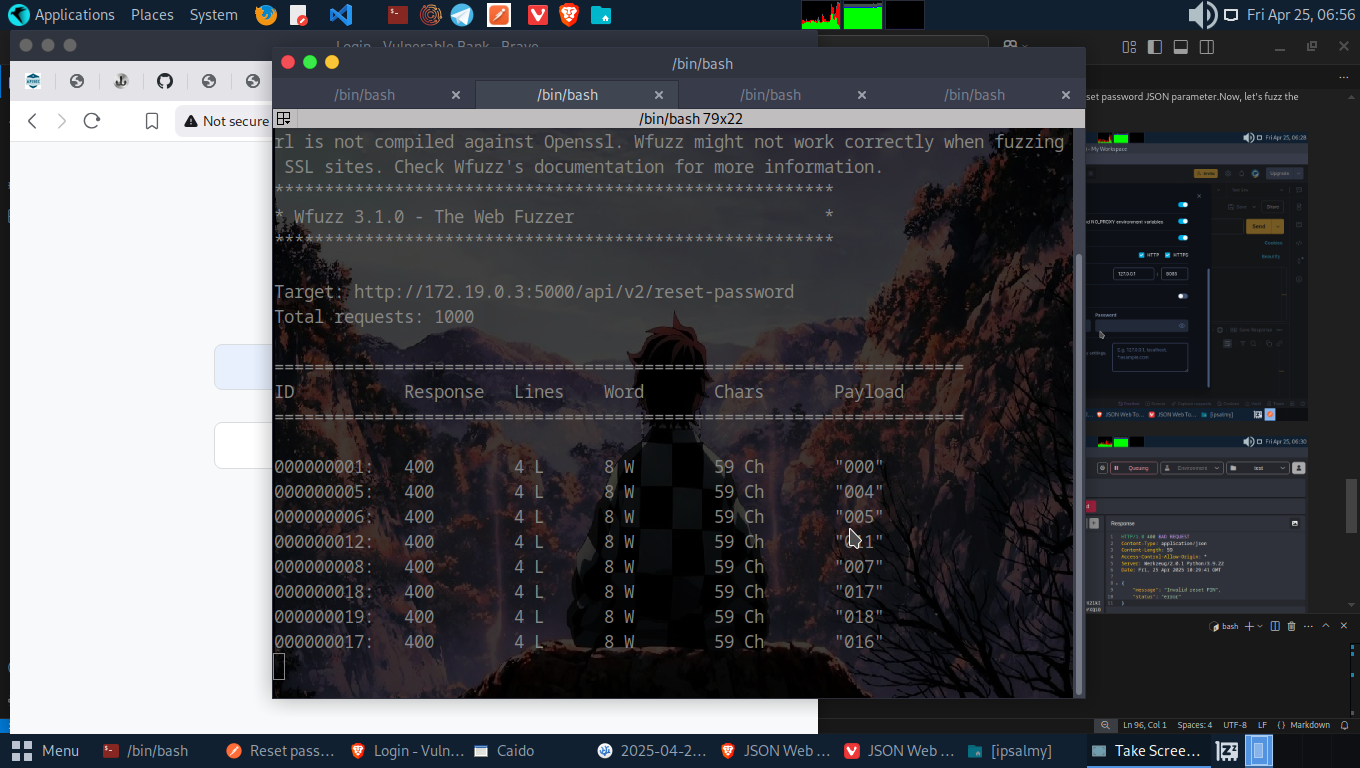Open the taskbar Menu button

tap(46, 751)
